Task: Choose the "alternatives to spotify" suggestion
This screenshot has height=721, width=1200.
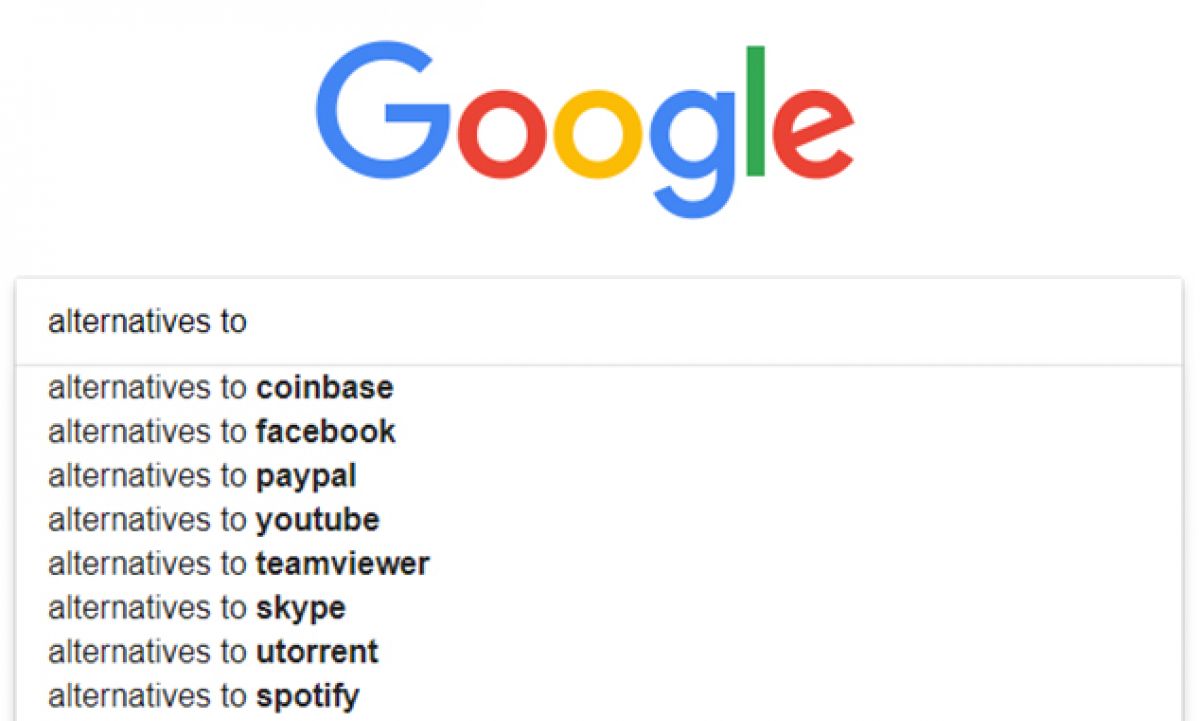Action: point(203,695)
